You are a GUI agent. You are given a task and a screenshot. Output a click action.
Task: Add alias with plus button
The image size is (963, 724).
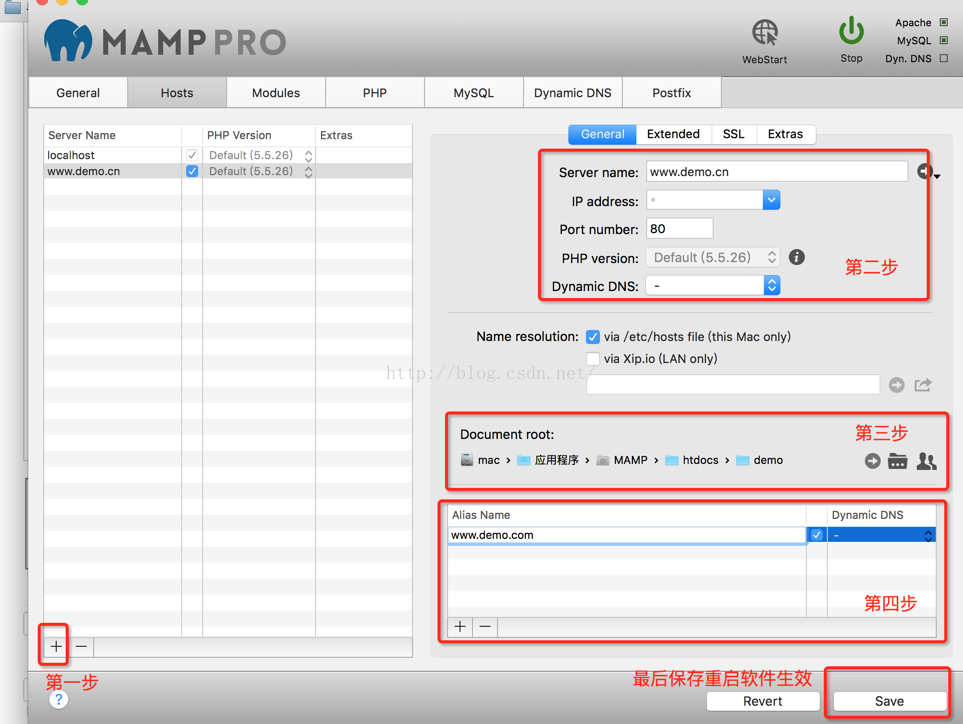[460, 626]
